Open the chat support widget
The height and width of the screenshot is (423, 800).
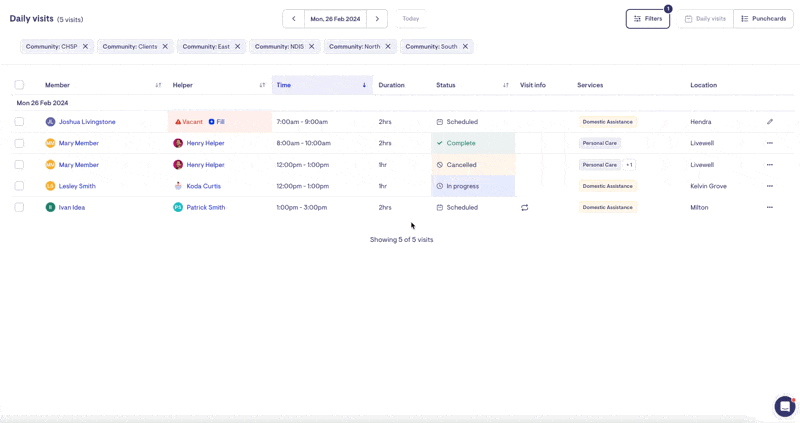tap(785, 406)
